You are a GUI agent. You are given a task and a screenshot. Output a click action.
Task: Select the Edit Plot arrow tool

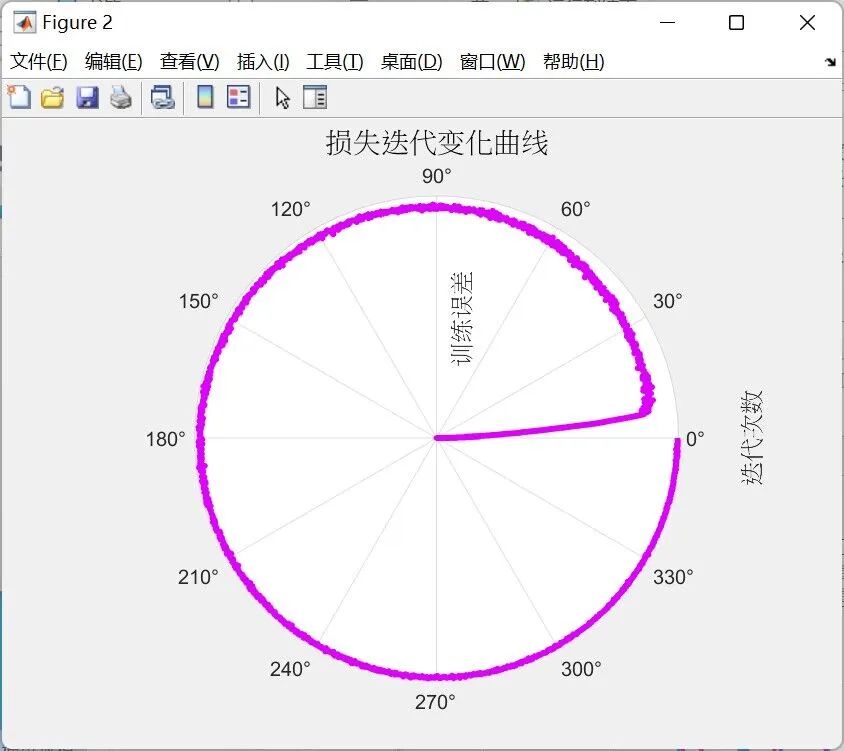click(x=282, y=98)
